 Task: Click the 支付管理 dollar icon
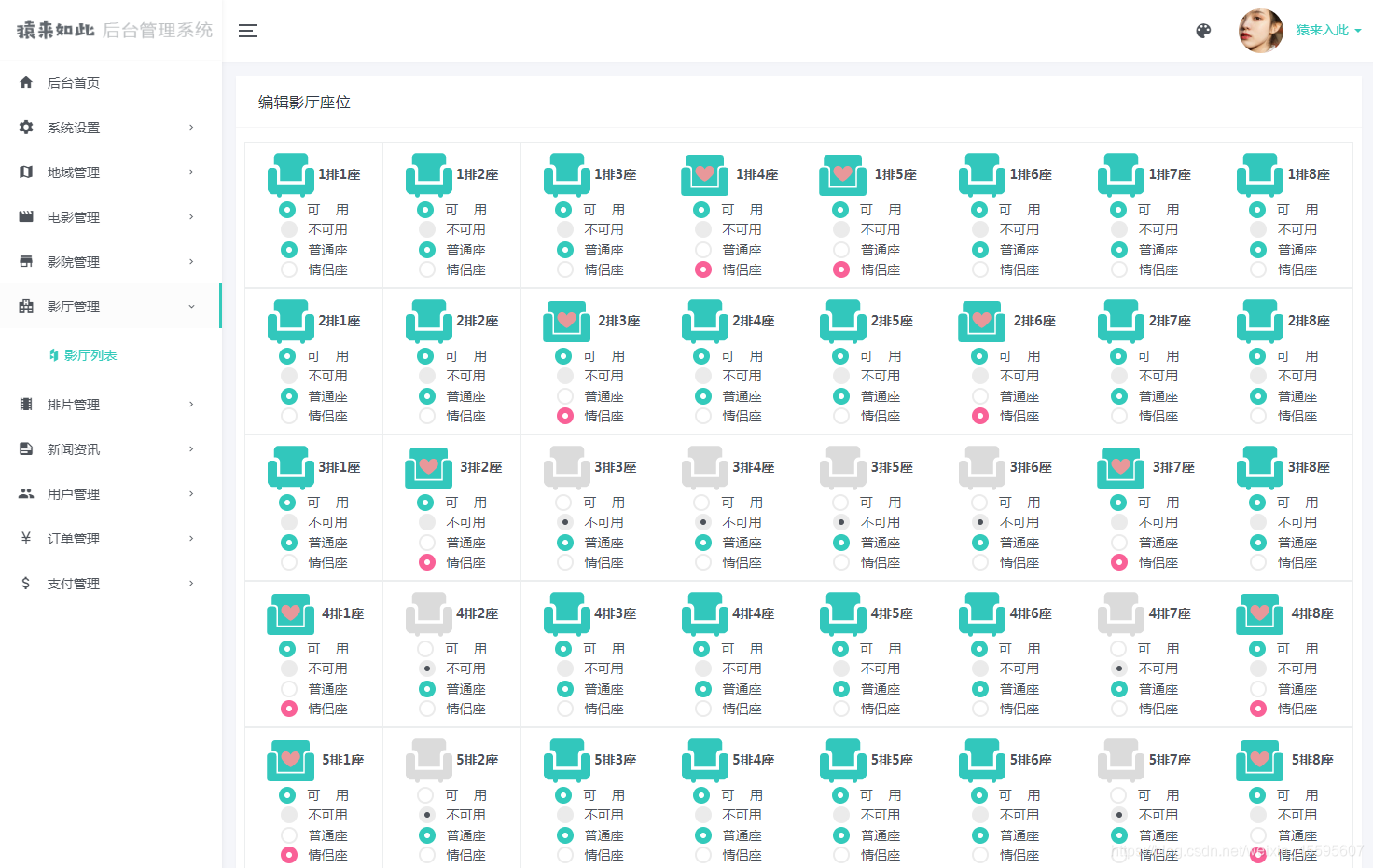26,584
